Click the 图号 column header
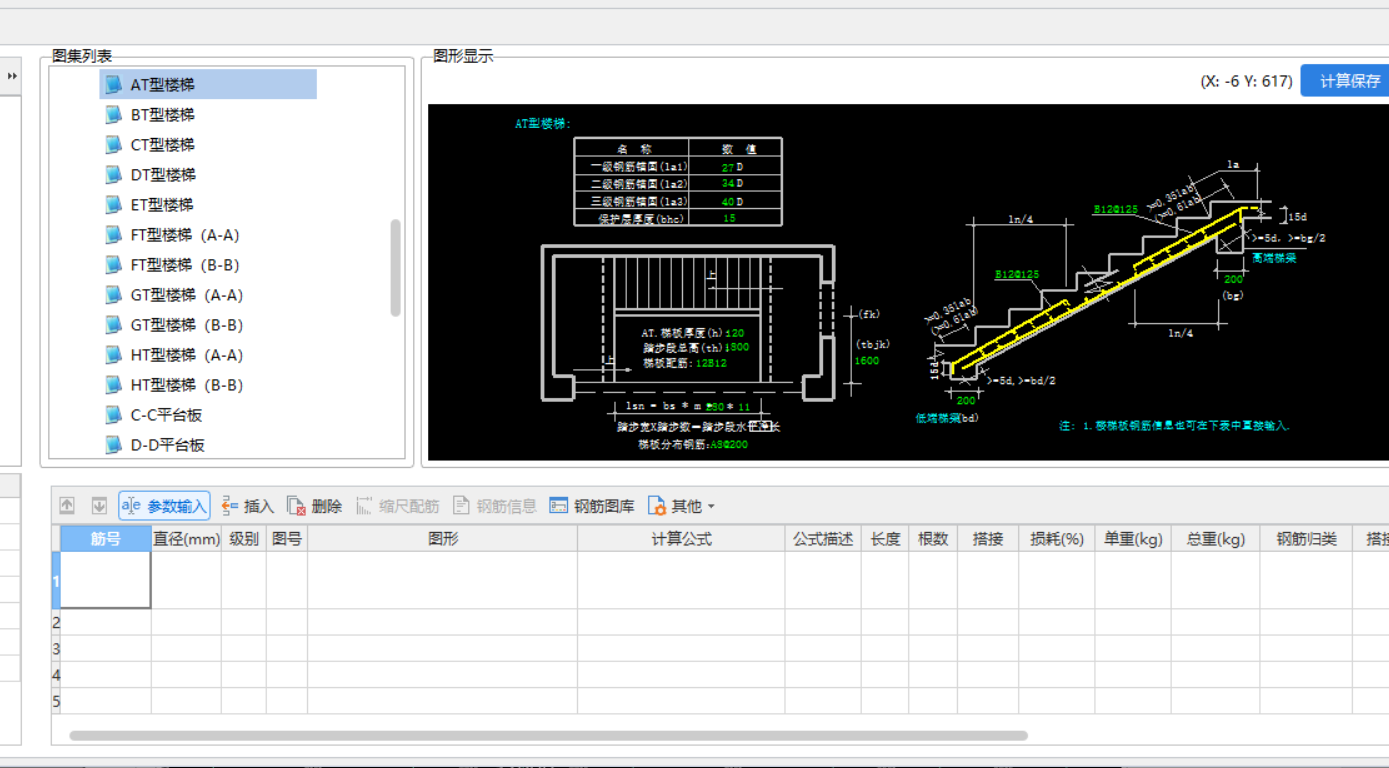1389x768 pixels. [x=287, y=539]
